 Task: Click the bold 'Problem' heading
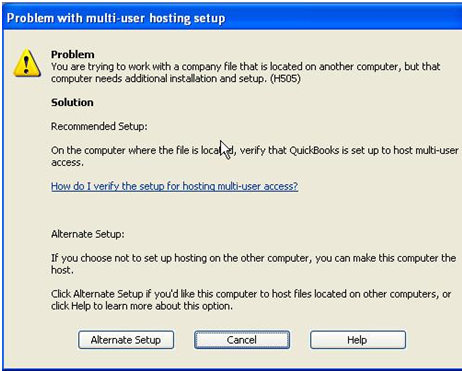[73, 54]
